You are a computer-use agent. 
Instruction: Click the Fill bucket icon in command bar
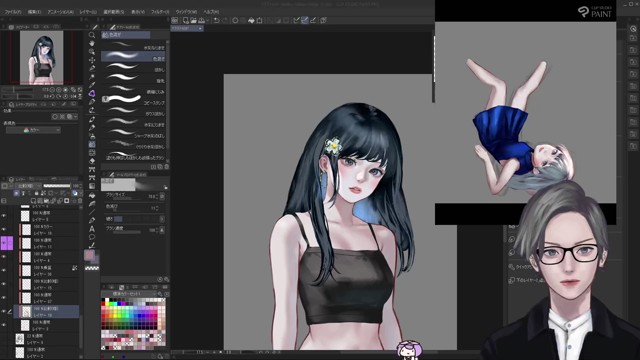(251, 20)
